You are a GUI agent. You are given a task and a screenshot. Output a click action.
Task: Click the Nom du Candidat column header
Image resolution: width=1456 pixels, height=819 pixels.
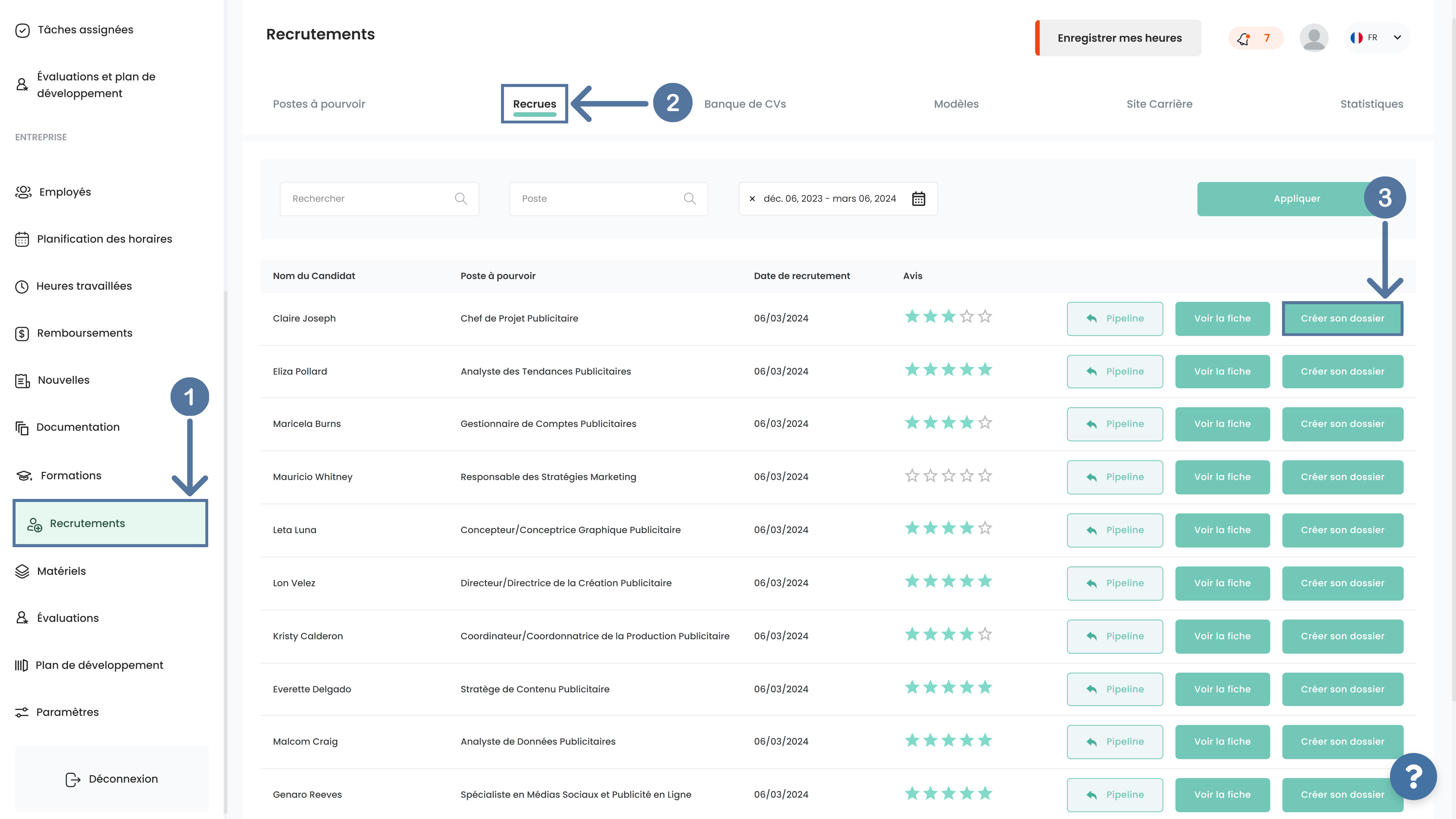[x=314, y=276]
